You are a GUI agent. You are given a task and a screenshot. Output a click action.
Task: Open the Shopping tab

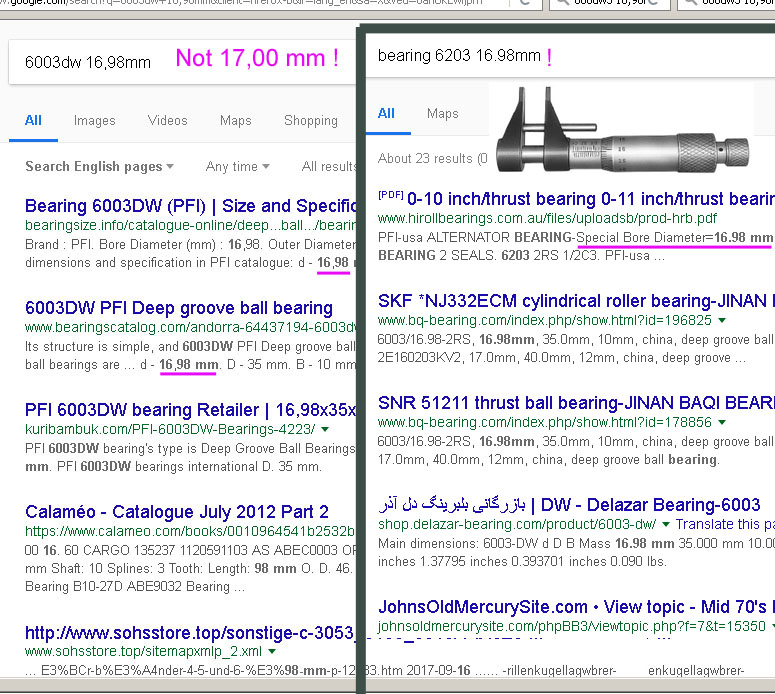[311, 121]
